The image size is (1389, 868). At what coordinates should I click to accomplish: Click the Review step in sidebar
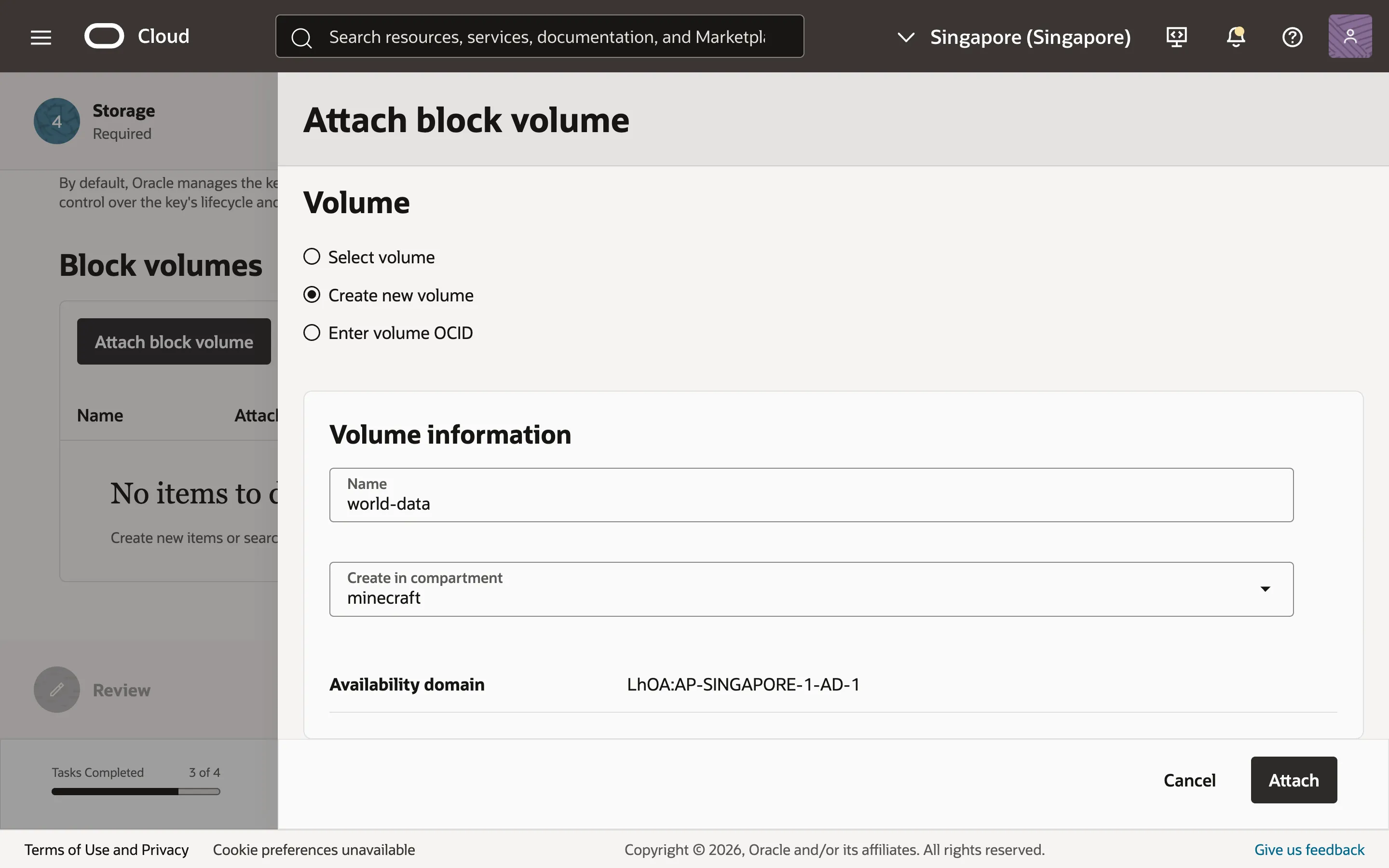coord(121,690)
